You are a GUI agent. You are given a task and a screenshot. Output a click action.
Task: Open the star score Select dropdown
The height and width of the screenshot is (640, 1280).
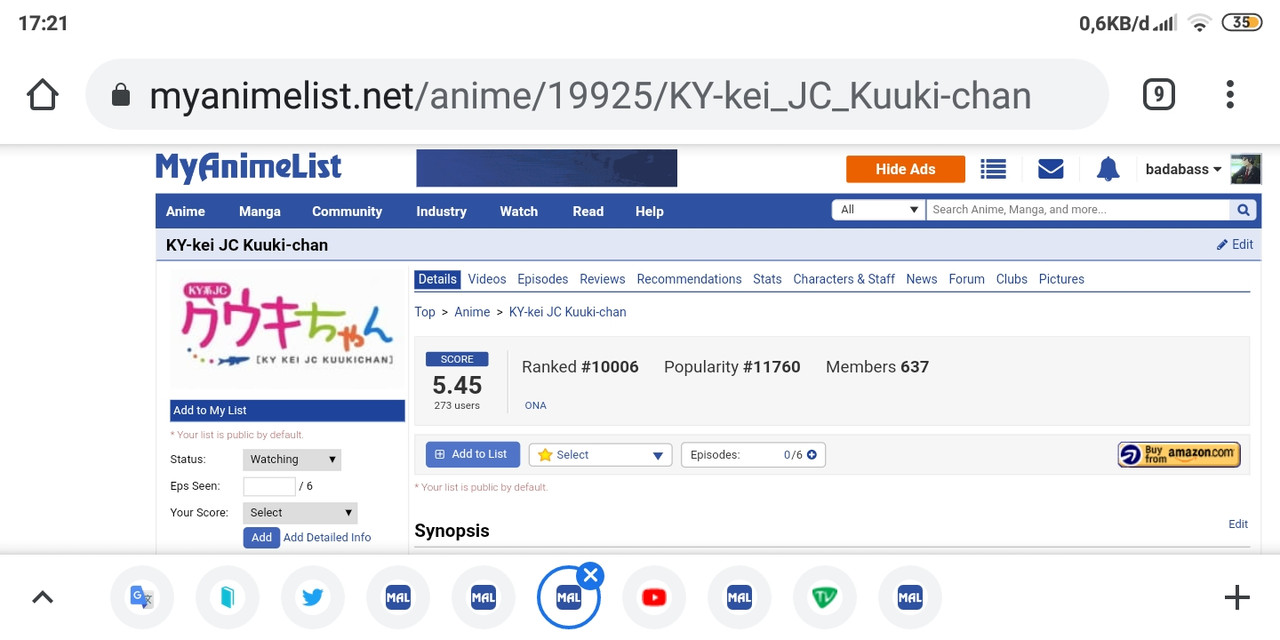click(x=601, y=455)
